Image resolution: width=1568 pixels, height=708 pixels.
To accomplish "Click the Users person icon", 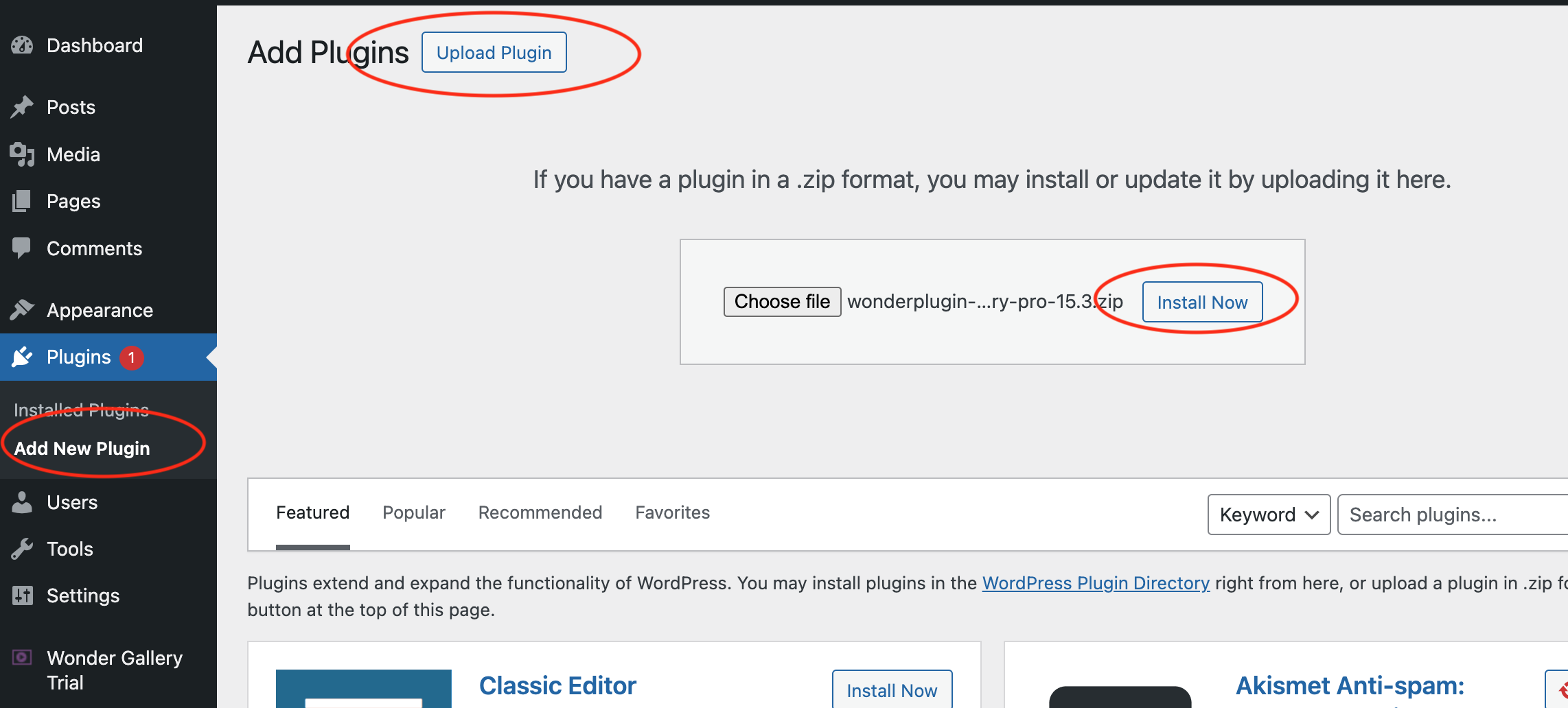I will tap(22, 502).
